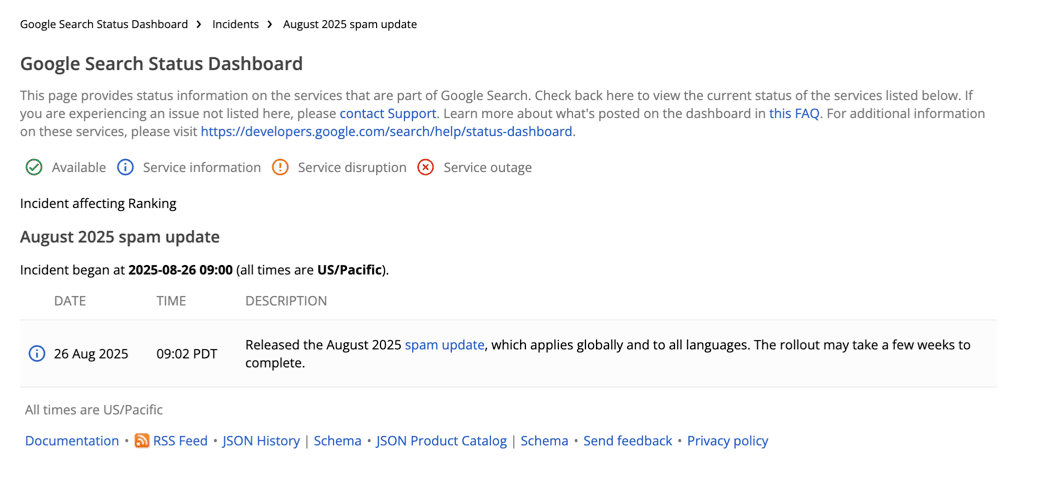Open the Incidents breadcrumb
Image resolution: width=1037 pixels, height=480 pixels.
[x=235, y=24]
